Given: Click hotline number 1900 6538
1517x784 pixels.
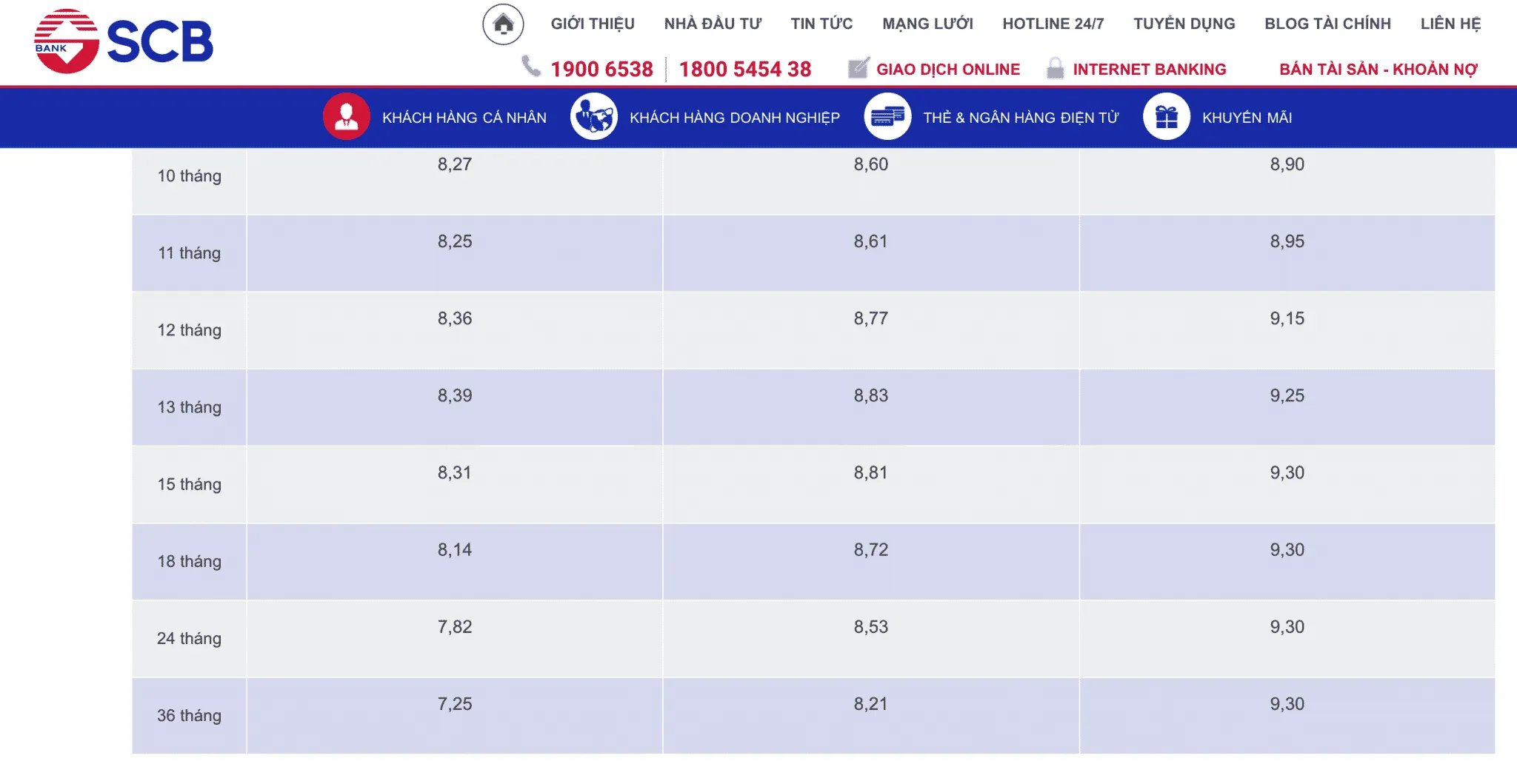Looking at the screenshot, I should (x=601, y=69).
